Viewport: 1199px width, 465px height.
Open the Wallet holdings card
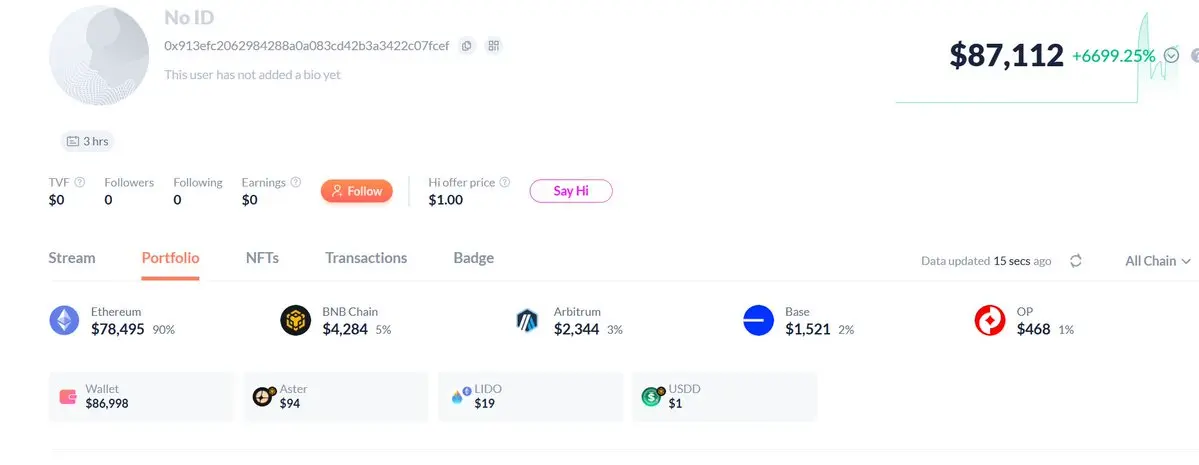tap(140, 396)
